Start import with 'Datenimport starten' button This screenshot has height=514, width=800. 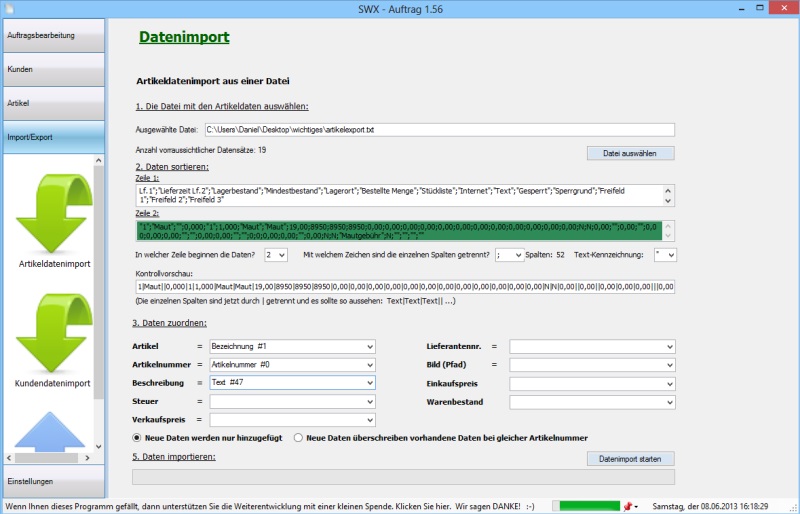pos(630,458)
